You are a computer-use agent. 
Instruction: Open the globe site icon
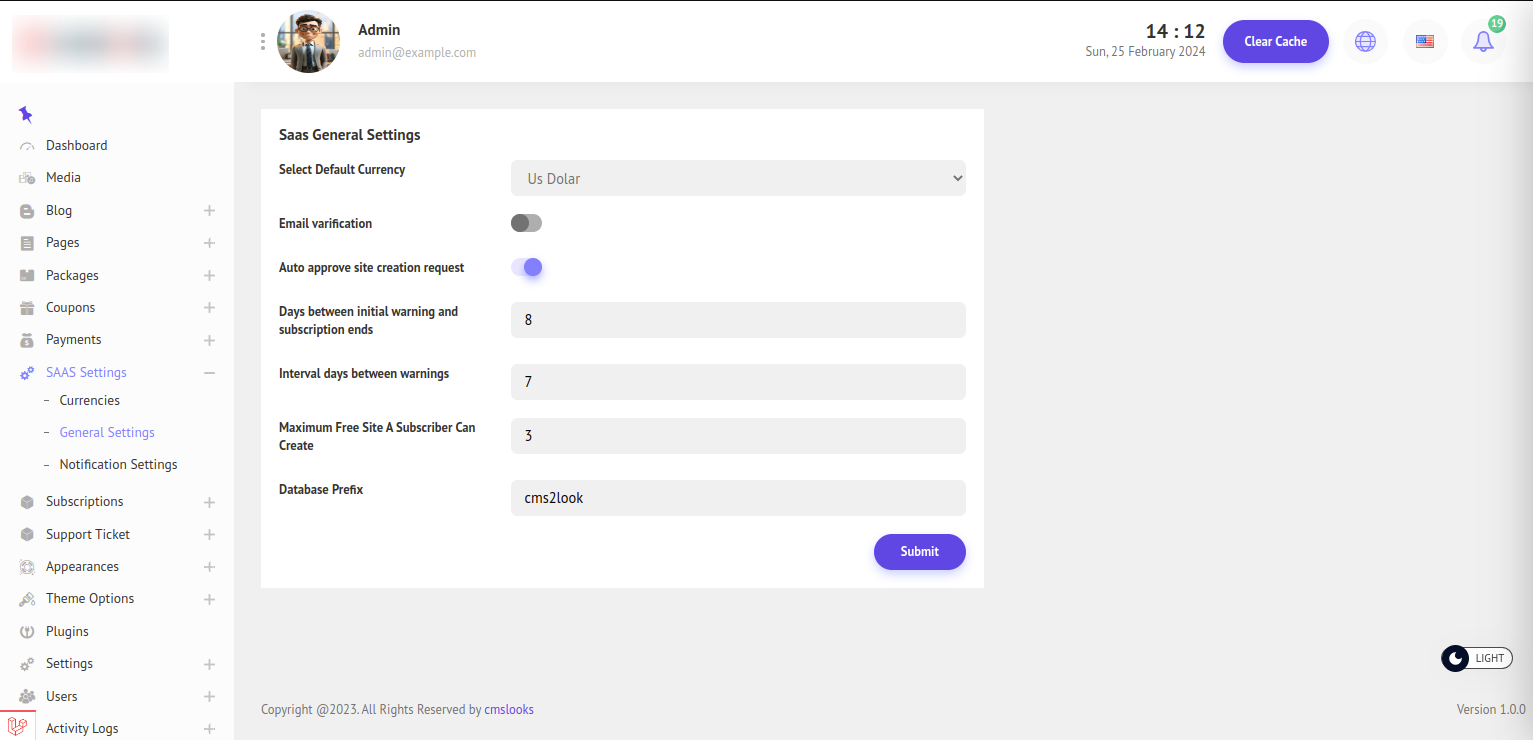point(1365,42)
